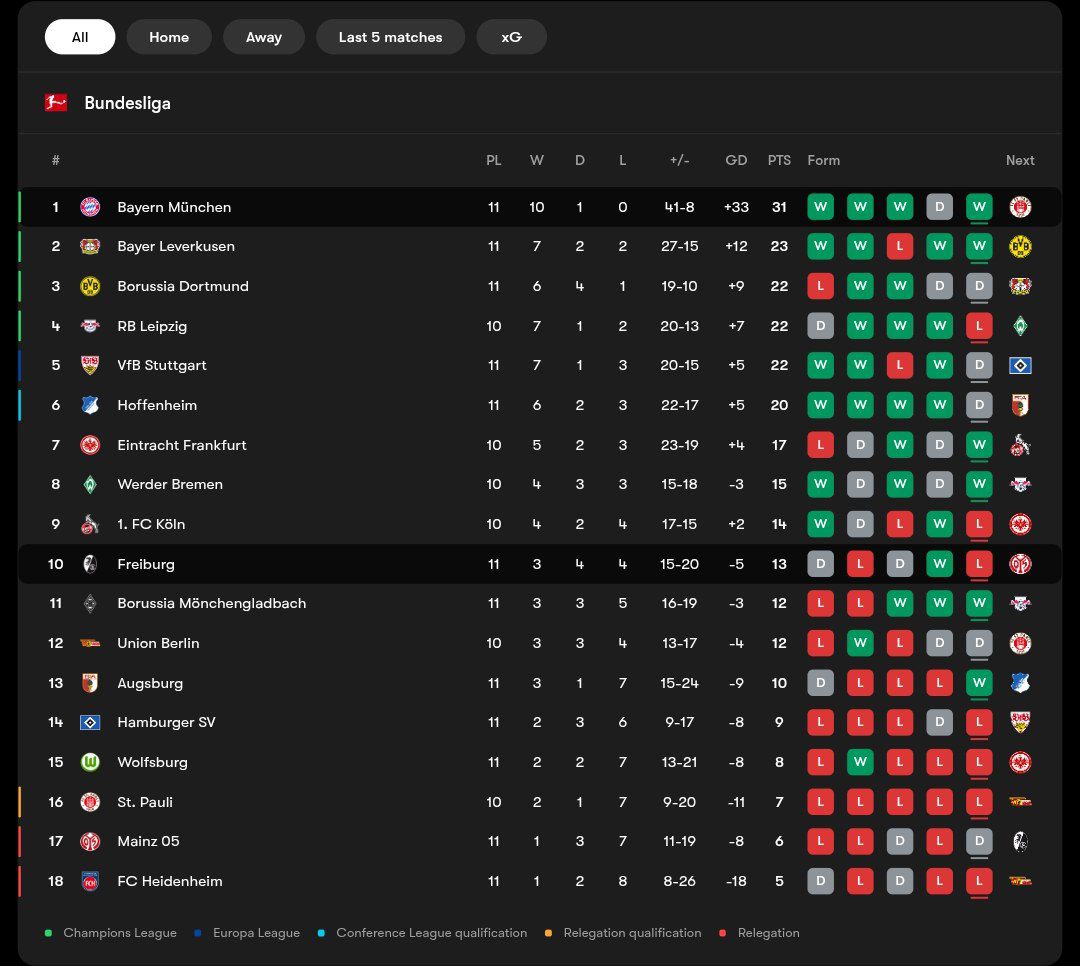Click the Bundesliga league logo icon
The height and width of the screenshot is (966, 1080).
click(x=56, y=102)
